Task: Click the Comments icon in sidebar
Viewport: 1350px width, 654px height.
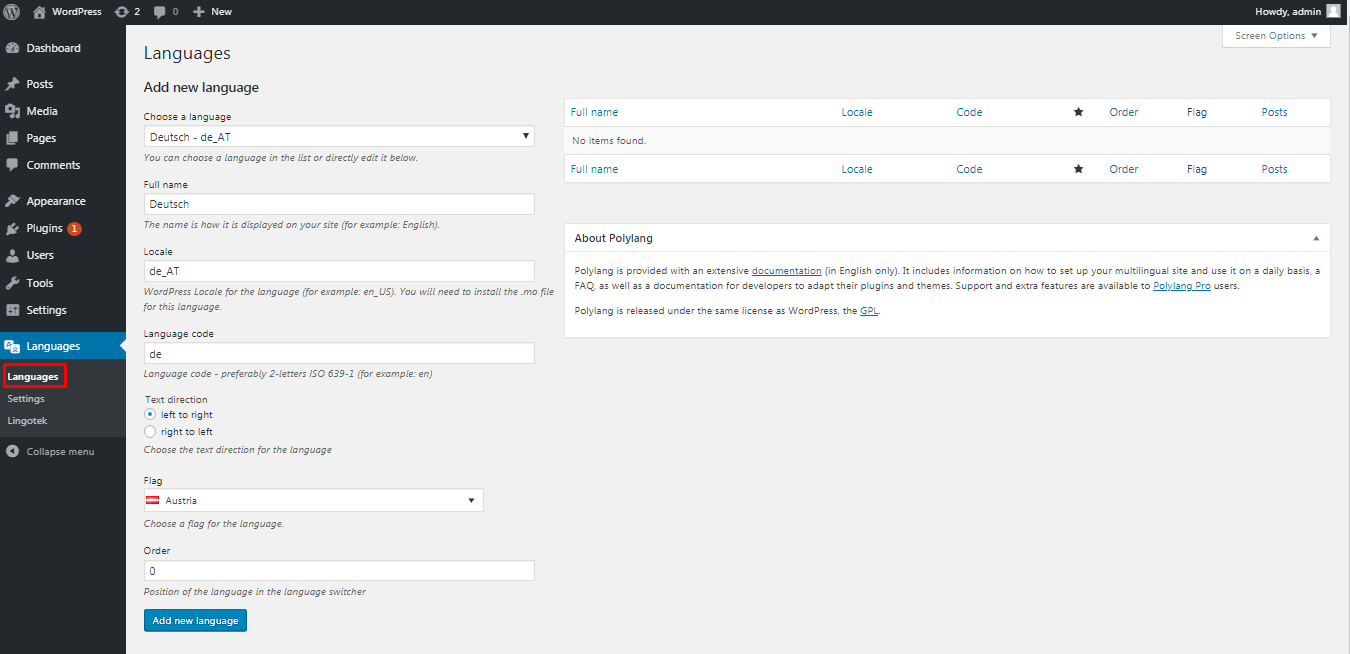Action: (x=13, y=165)
